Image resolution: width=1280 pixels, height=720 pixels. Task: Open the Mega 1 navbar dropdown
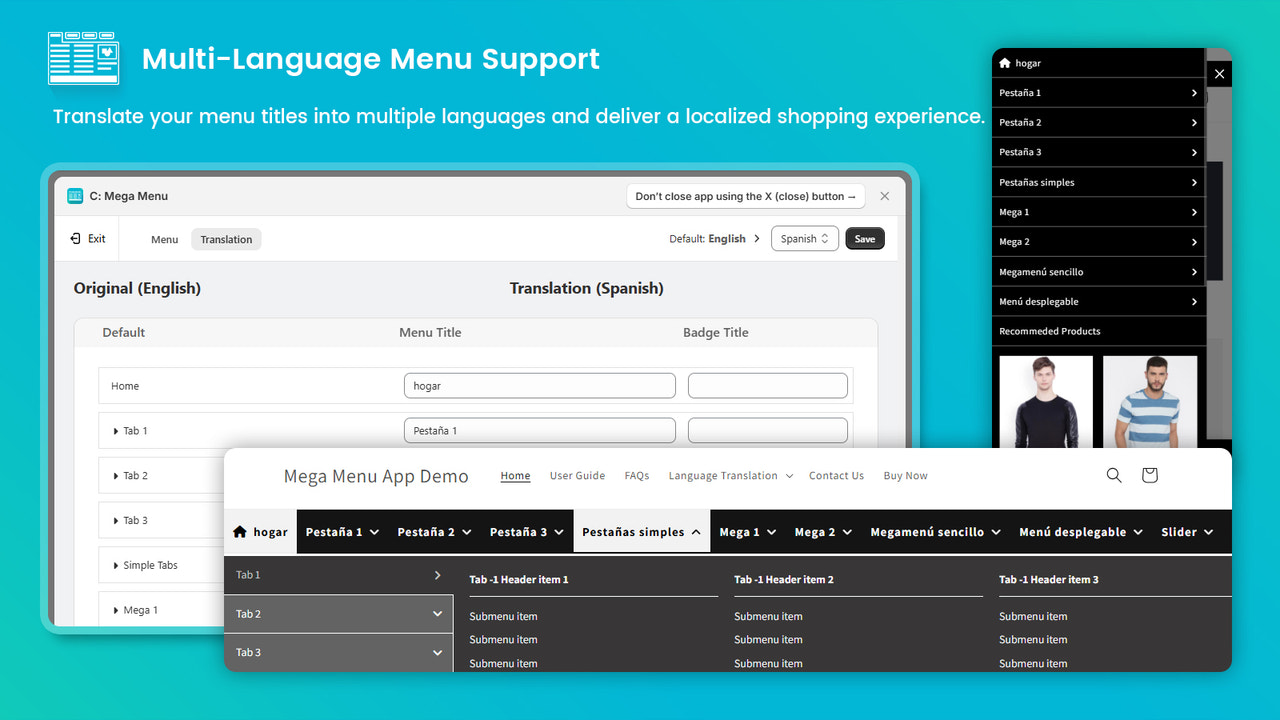pyautogui.click(x=747, y=532)
